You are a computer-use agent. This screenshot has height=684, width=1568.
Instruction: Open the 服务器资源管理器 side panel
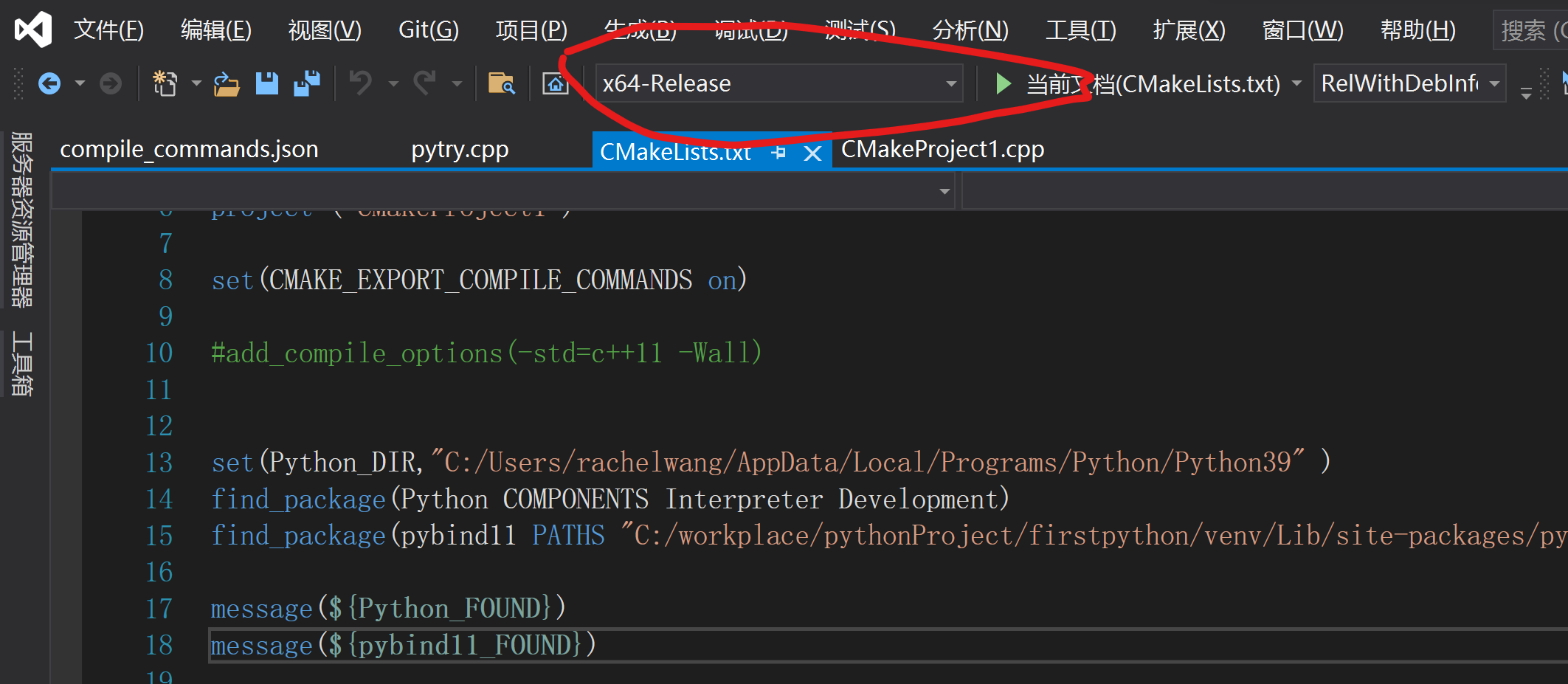(22, 219)
